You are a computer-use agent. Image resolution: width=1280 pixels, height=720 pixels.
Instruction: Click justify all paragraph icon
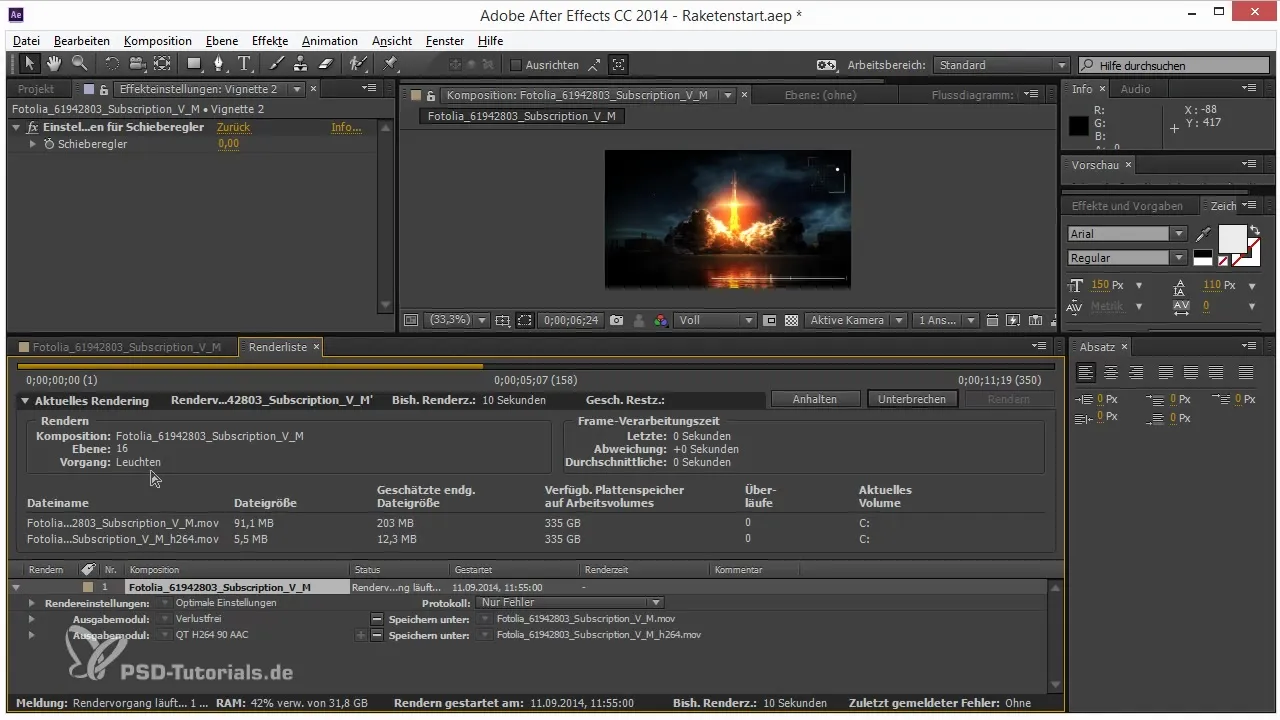1246,372
